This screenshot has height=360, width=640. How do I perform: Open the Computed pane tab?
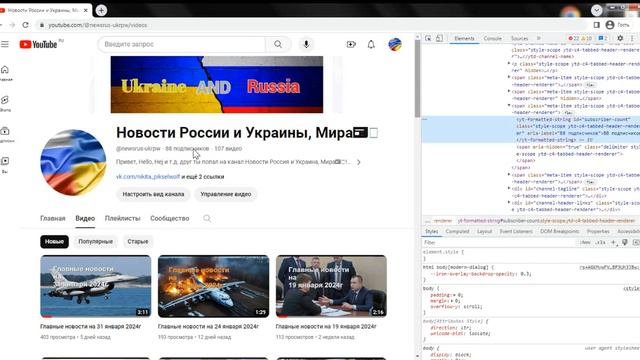pyautogui.click(x=457, y=231)
